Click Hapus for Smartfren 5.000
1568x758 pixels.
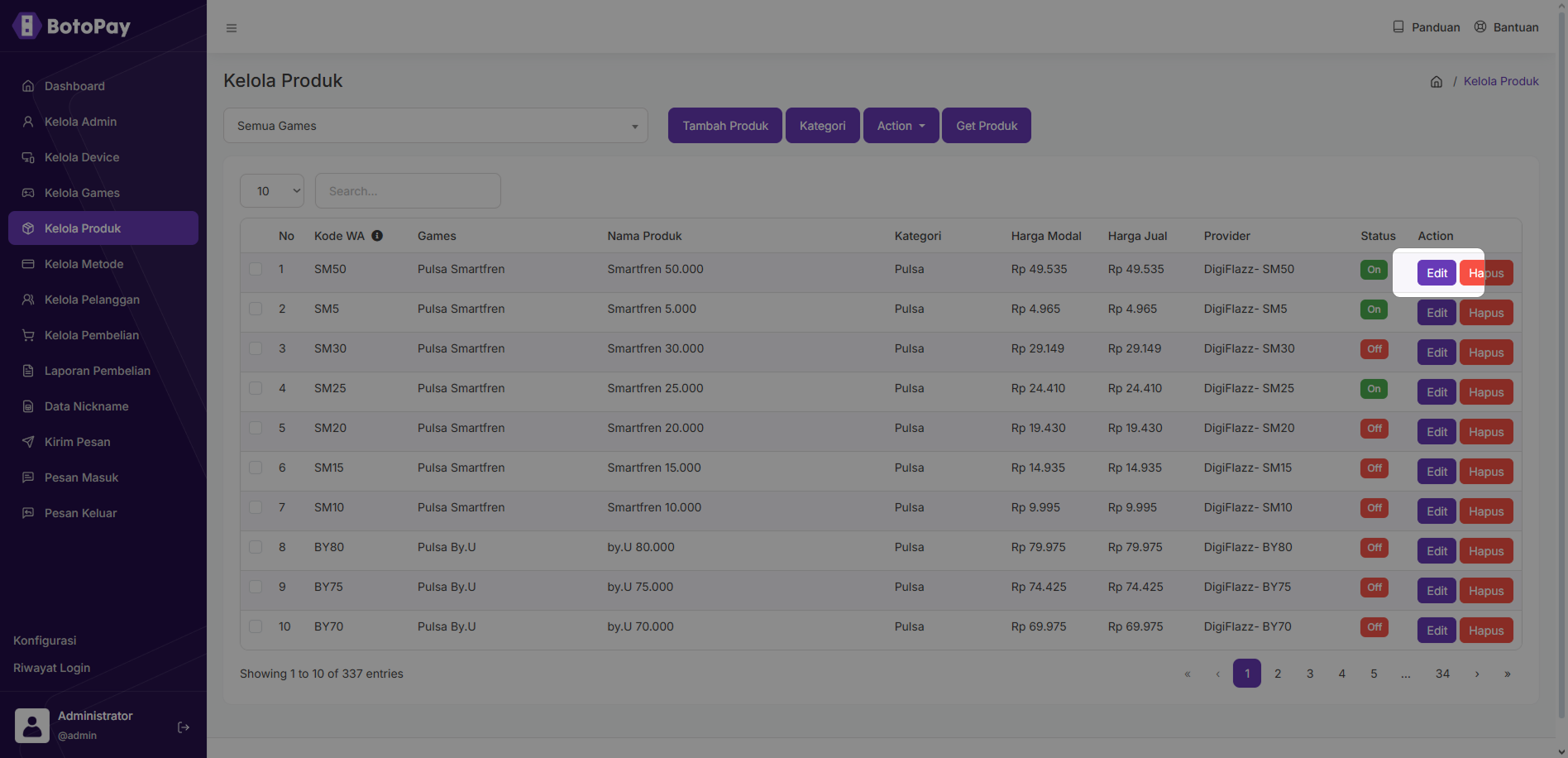[x=1486, y=313]
